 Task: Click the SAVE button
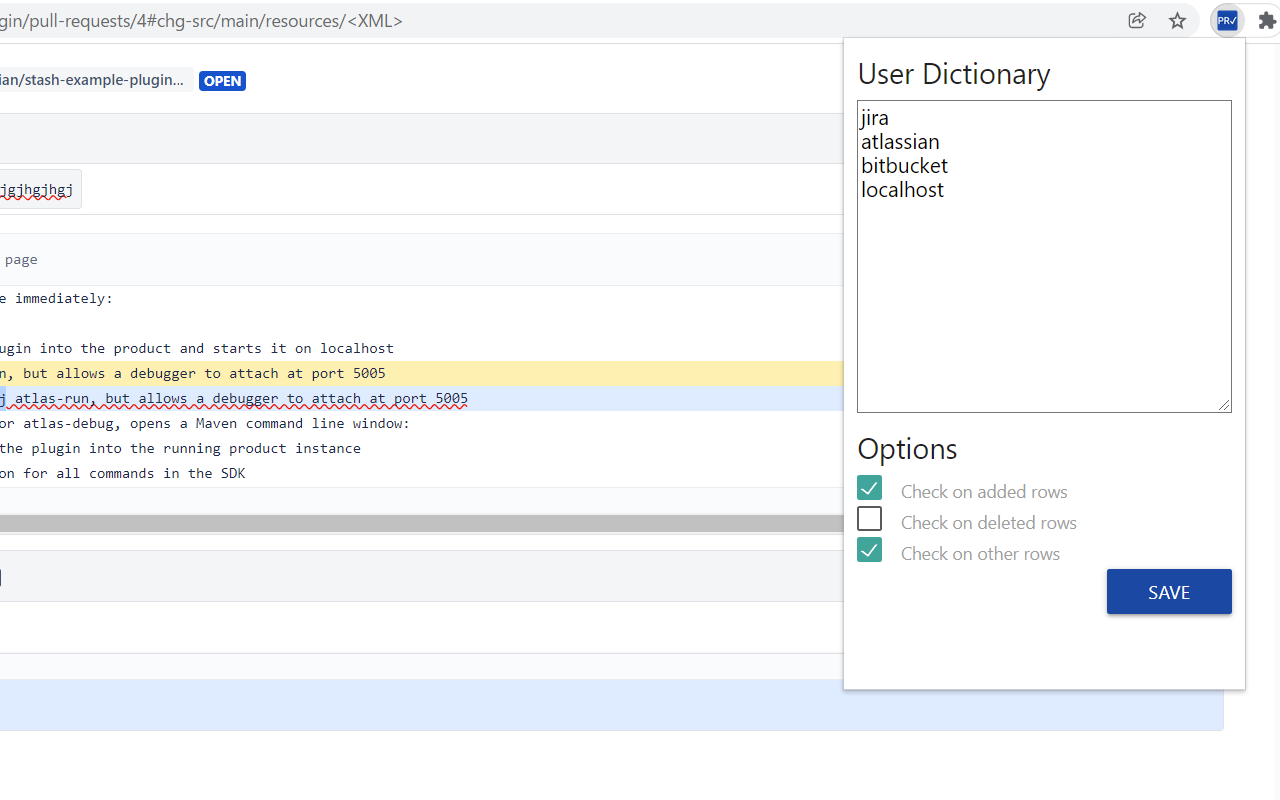tap(1169, 591)
